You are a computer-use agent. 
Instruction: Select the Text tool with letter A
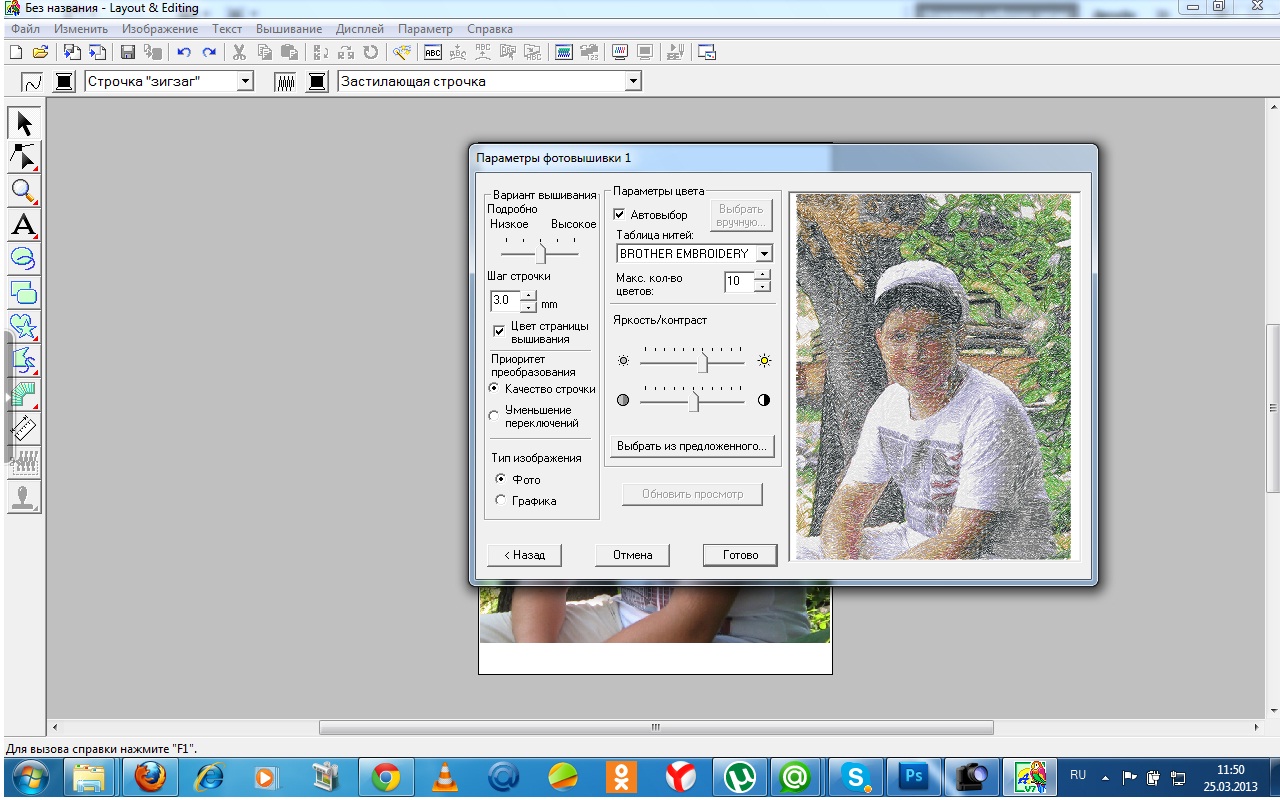(24, 225)
